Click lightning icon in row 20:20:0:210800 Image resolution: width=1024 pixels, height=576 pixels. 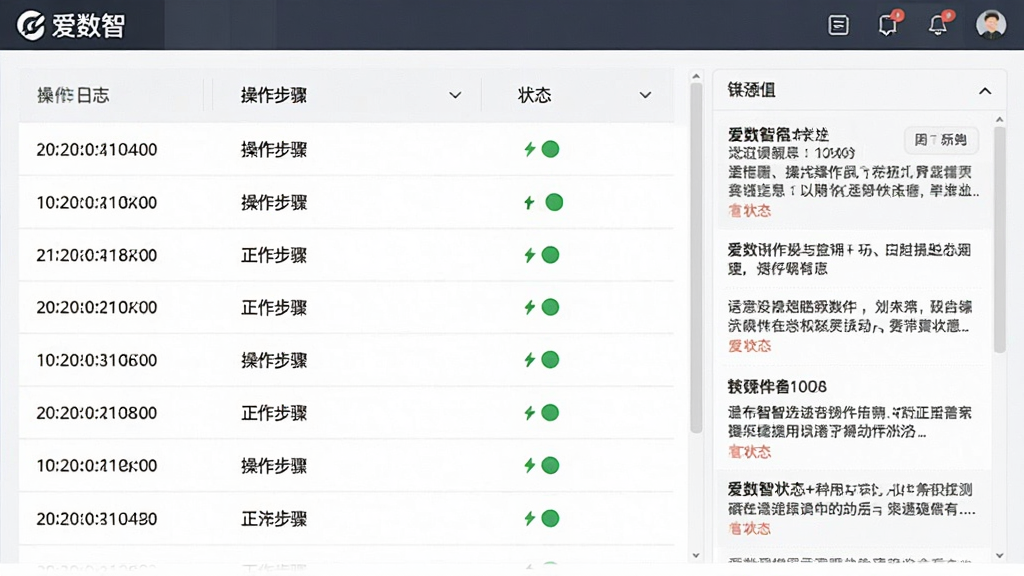point(530,413)
